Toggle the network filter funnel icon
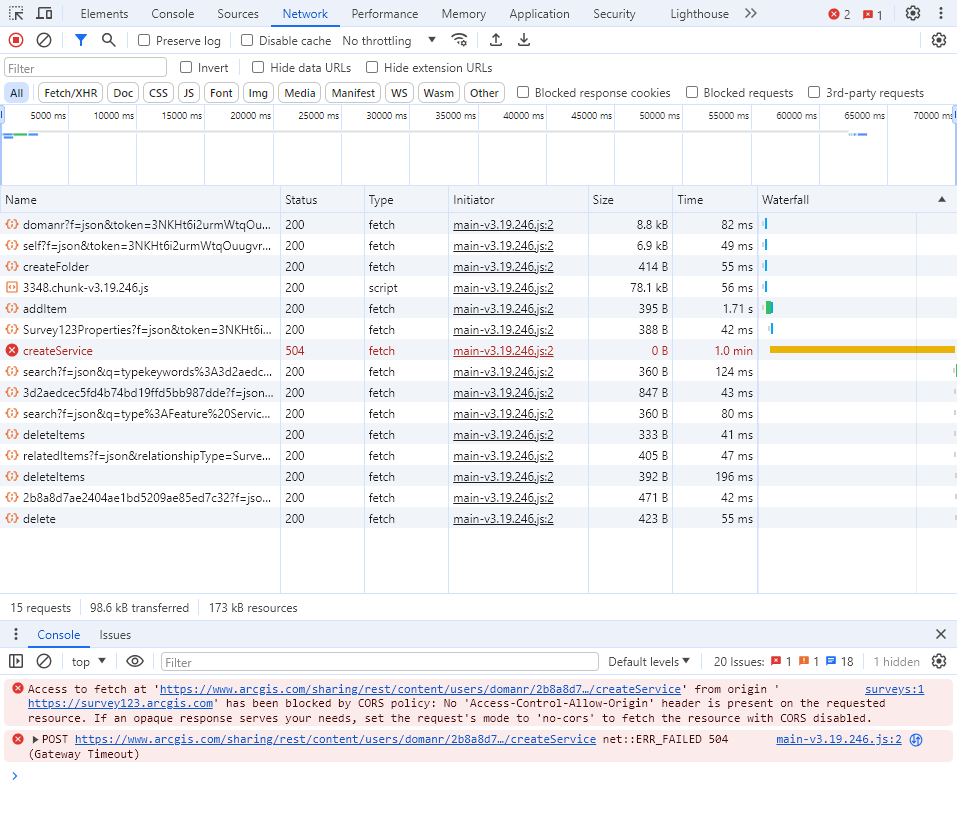This screenshot has width=957, height=820. [x=81, y=40]
